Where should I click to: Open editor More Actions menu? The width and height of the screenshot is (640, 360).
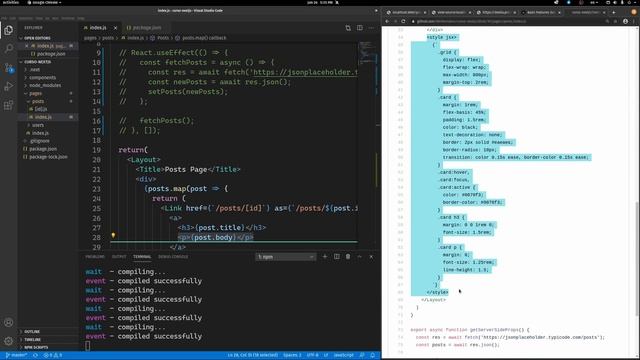371,28
